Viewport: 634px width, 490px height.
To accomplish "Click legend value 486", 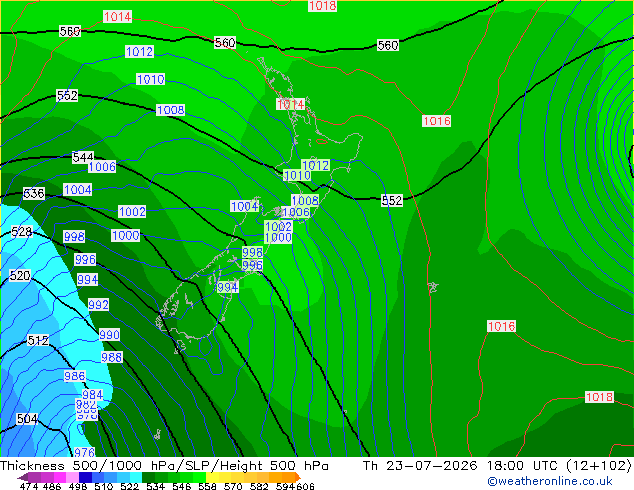I will (x=52, y=486).
